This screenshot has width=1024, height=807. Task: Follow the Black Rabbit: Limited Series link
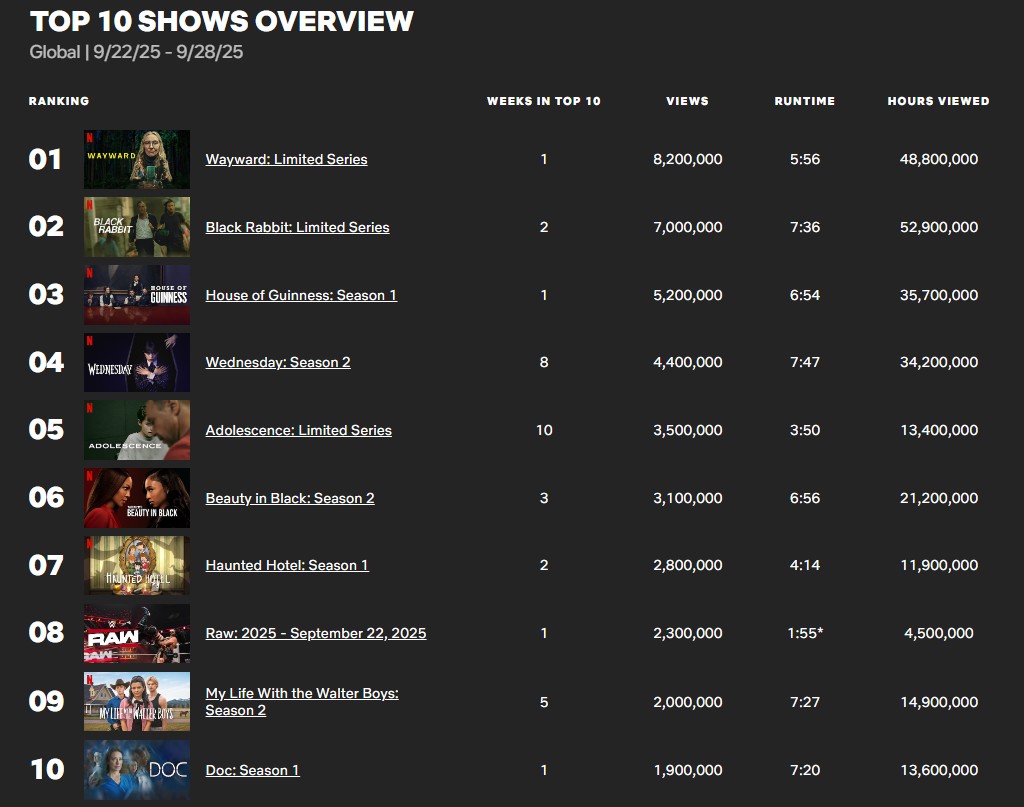point(297,227)
